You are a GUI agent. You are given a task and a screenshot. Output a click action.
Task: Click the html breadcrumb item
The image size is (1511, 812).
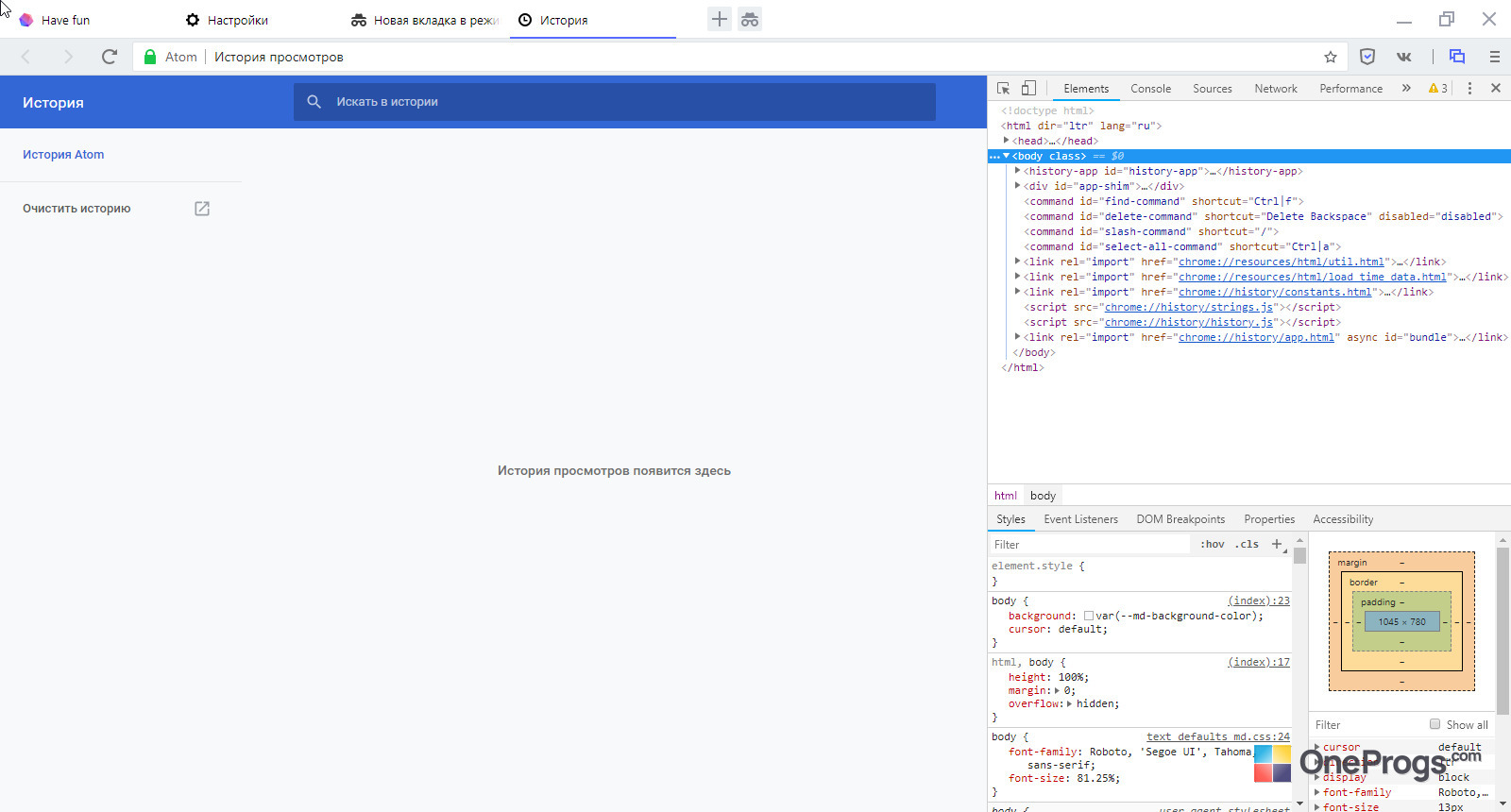[x=1006, y=496]
